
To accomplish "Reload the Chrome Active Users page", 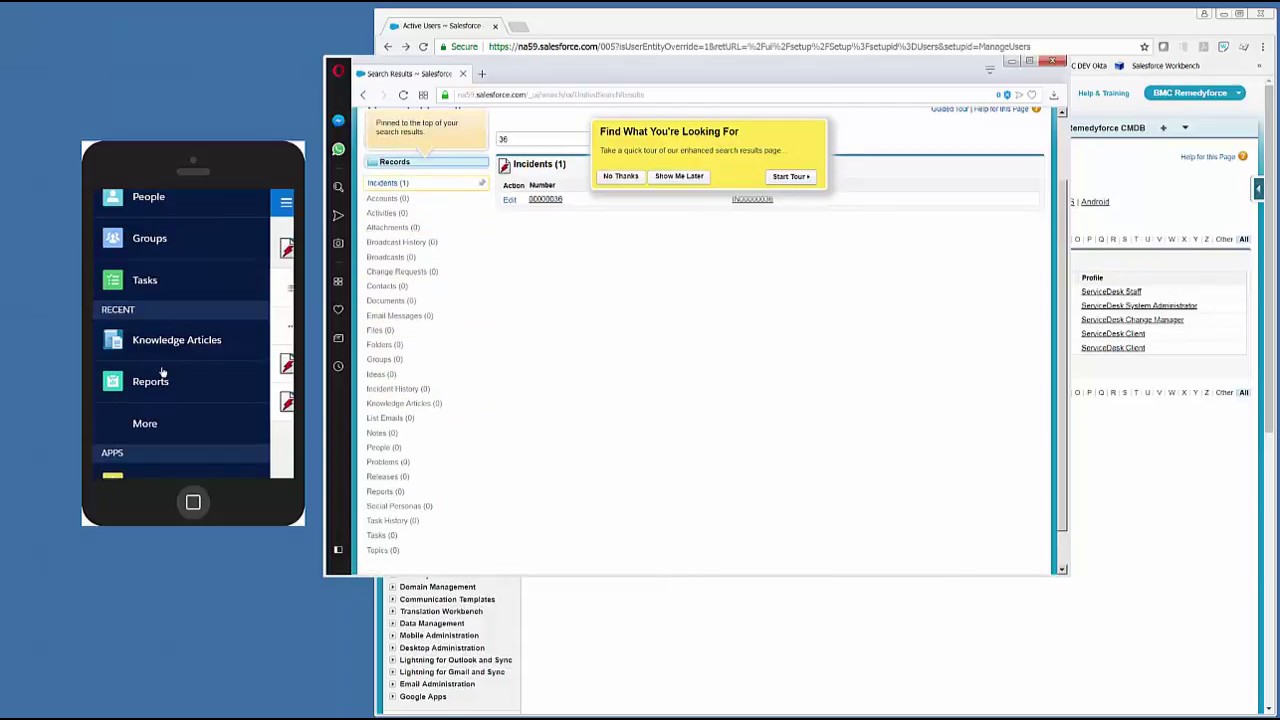I will tap(423, 47).
